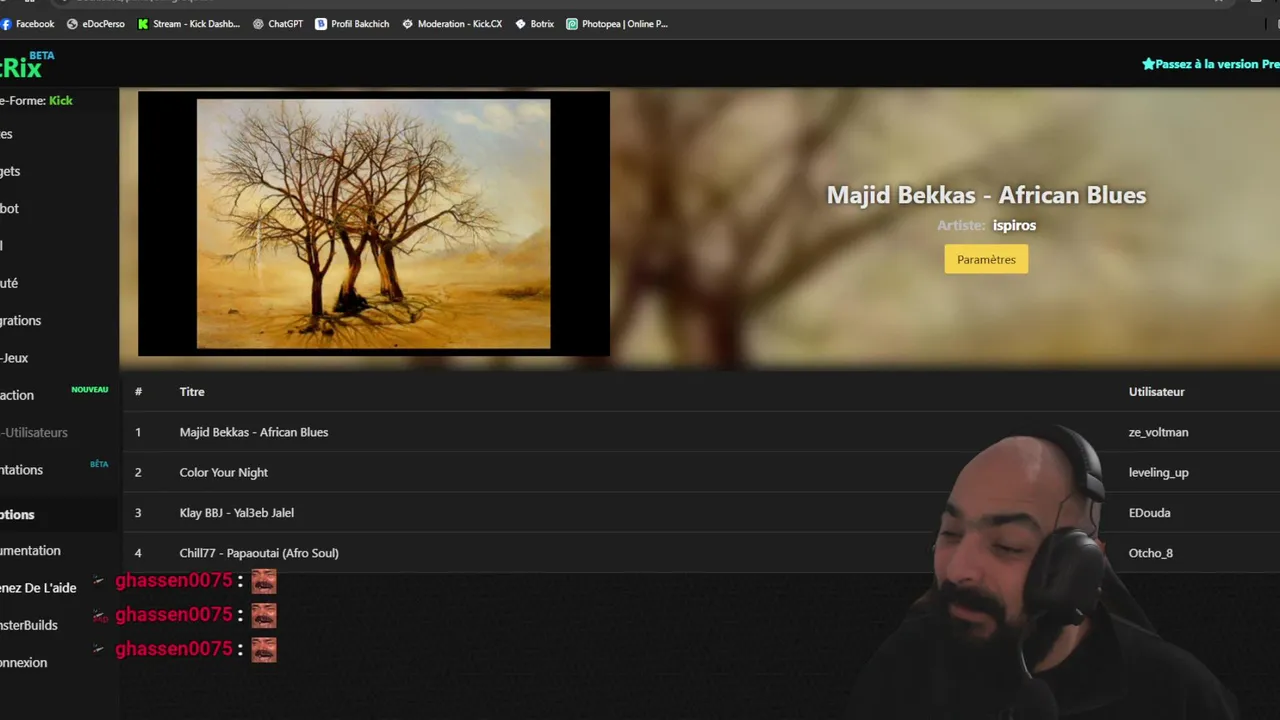Click the Plate-Forme Kick label in sidebar
The height and width of the screenshot is (720, 1280).
pyautogui.click(x=36, y=100)
